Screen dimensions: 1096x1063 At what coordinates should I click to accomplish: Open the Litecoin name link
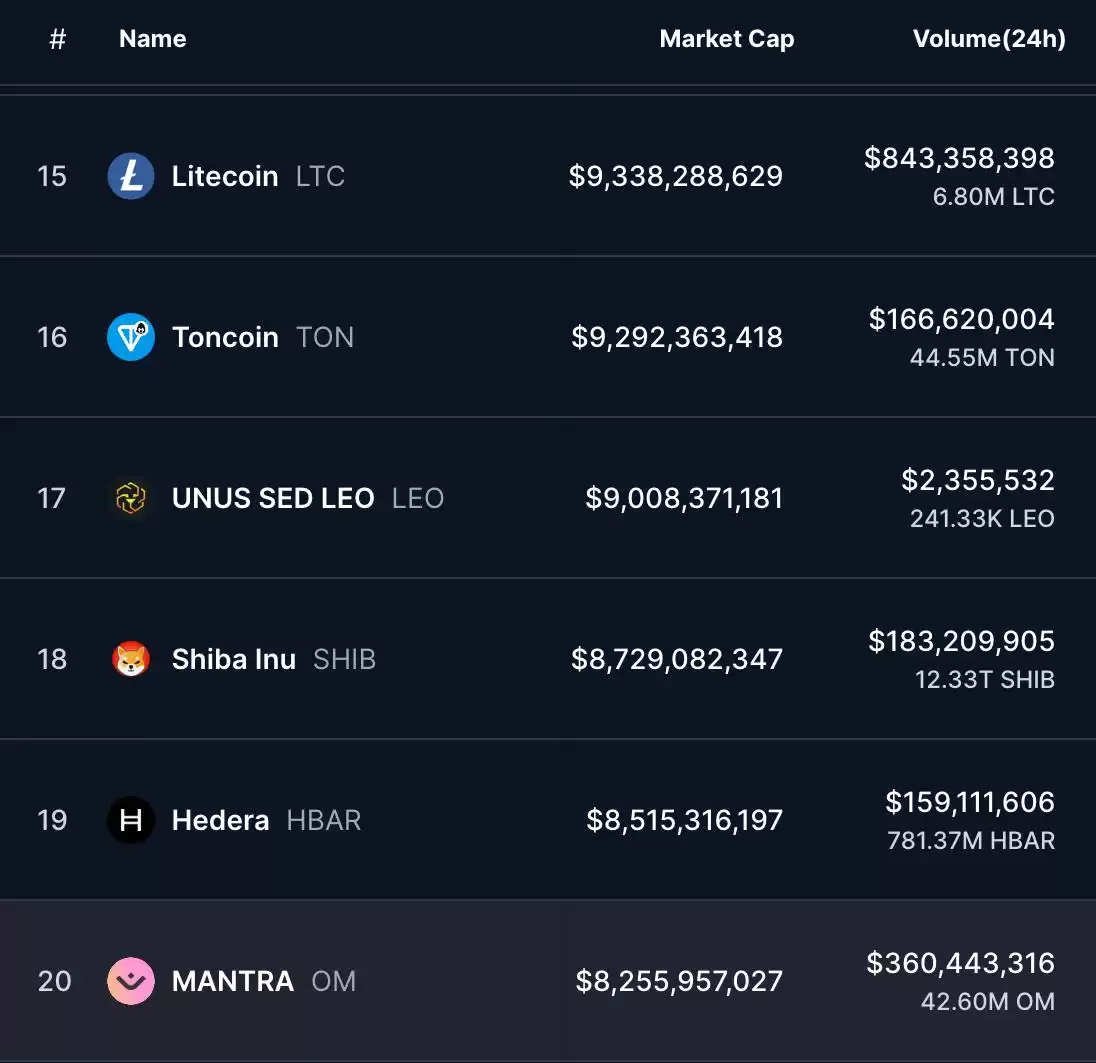coord(225,176)
